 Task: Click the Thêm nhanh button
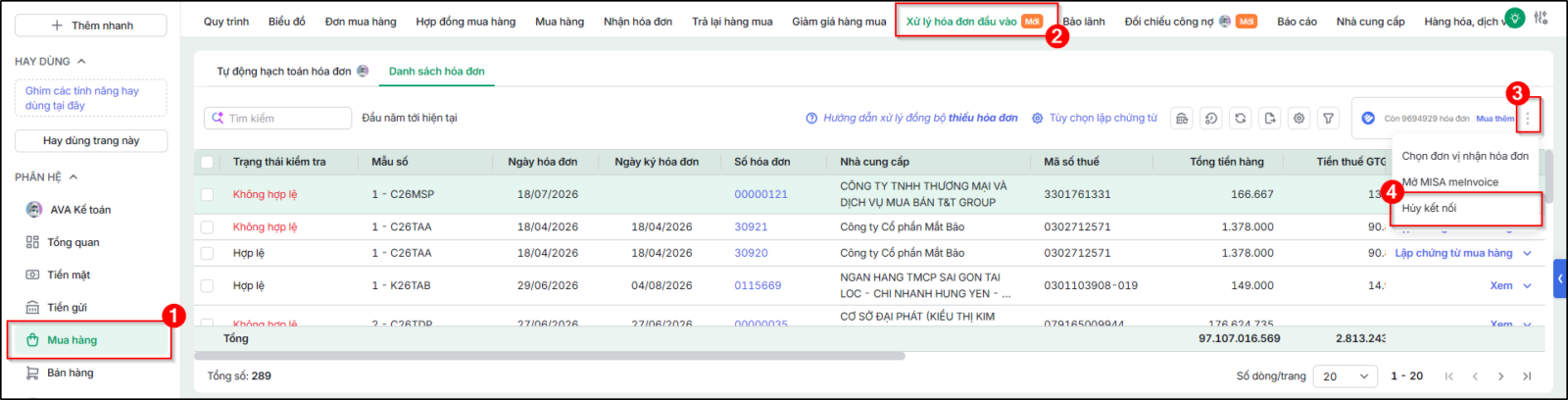91,25
